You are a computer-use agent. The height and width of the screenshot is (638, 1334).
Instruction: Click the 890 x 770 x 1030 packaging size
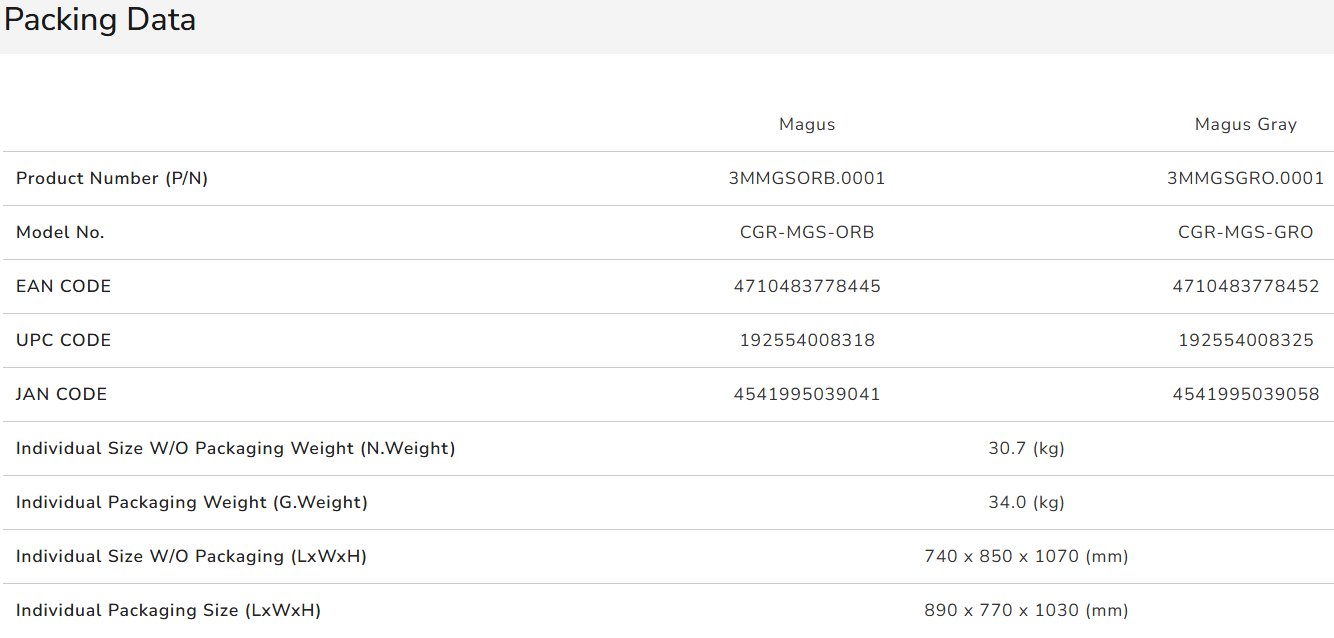click(x=1026, y=611)
